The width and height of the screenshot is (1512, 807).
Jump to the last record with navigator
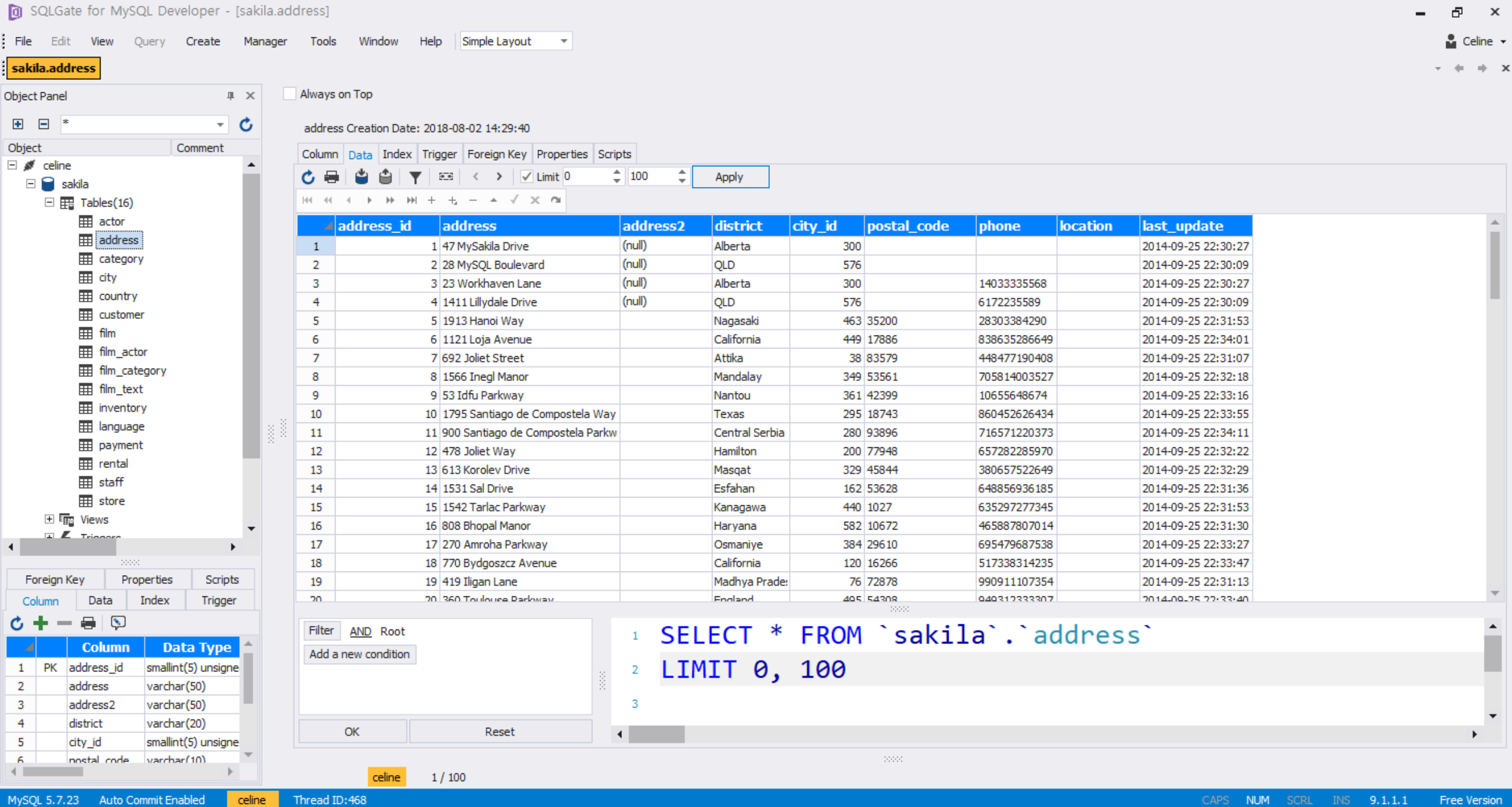412,201
